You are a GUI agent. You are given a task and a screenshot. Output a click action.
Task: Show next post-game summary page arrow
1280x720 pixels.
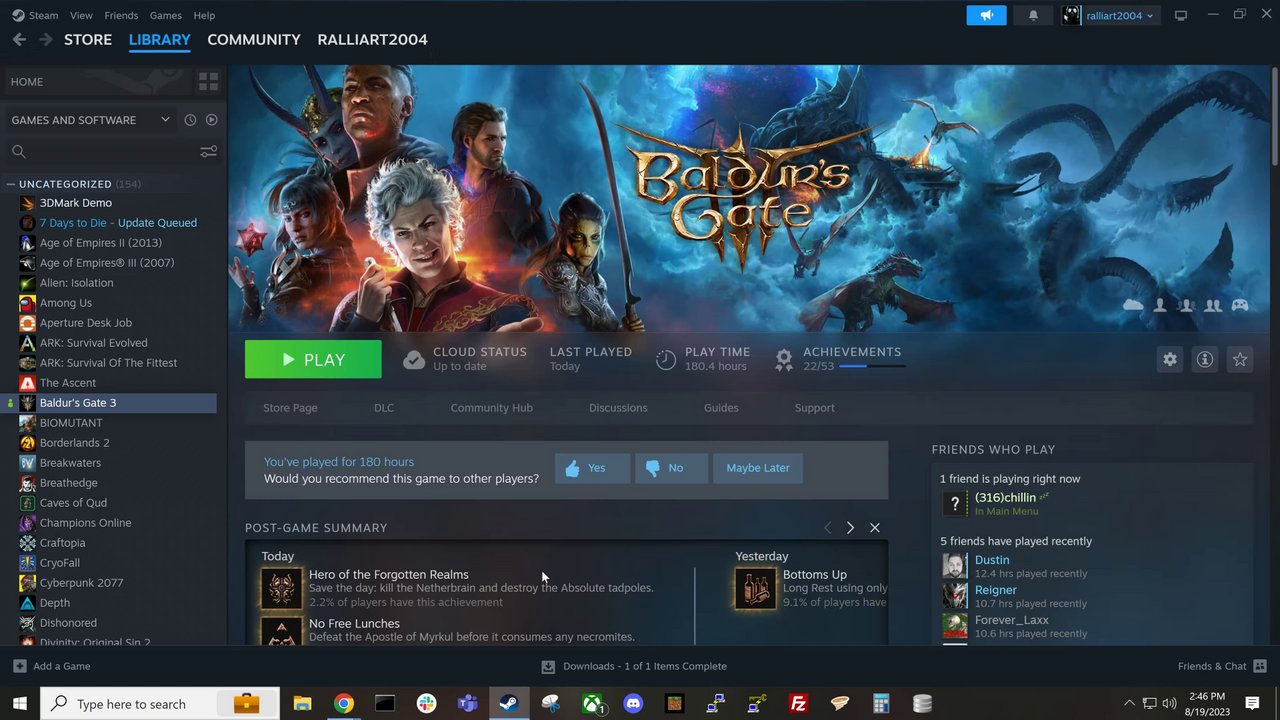click(850, 528)
